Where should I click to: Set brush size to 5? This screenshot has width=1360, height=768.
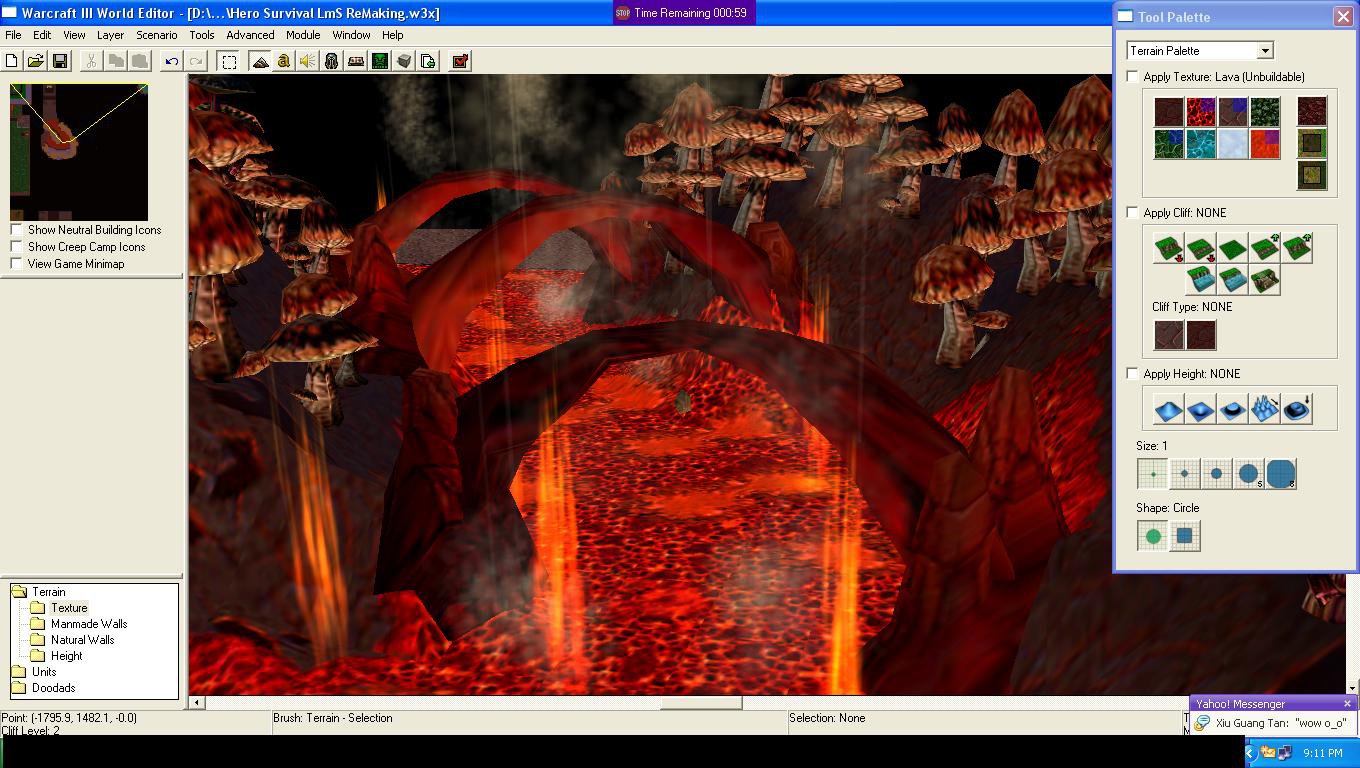[x=1248, y=474]
